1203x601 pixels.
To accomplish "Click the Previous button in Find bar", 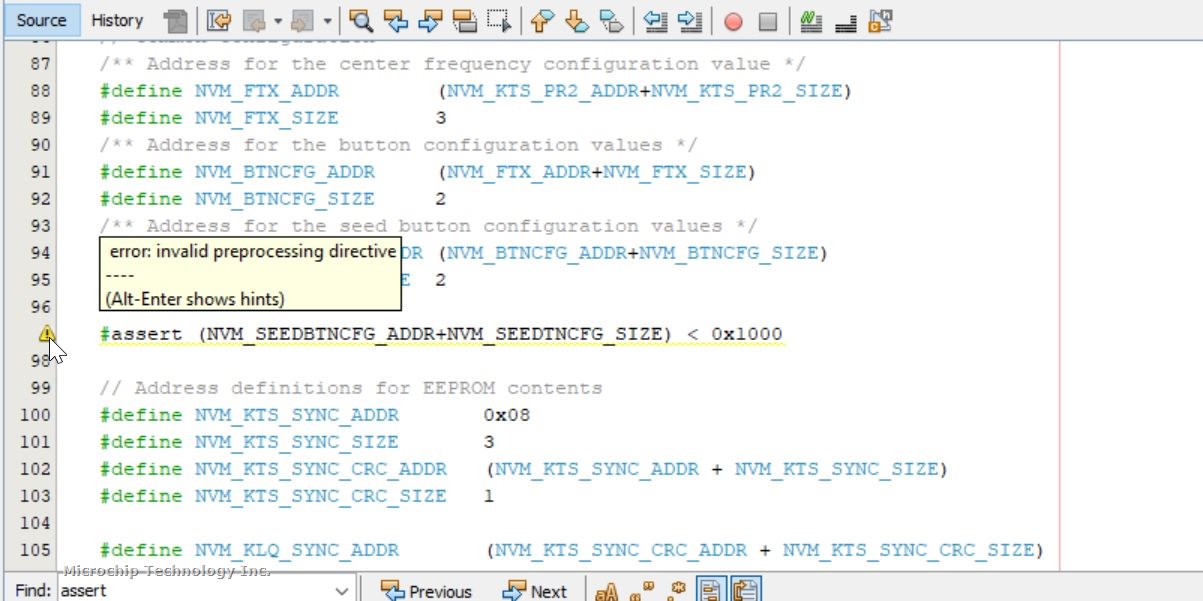I will tap(426, 591).
